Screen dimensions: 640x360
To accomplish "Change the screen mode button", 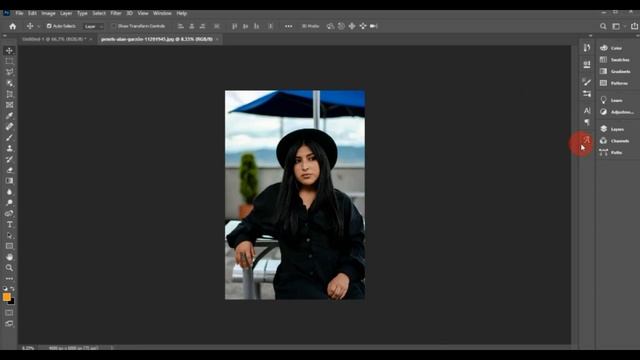I will pyautogui.click(x=9, y=324).
